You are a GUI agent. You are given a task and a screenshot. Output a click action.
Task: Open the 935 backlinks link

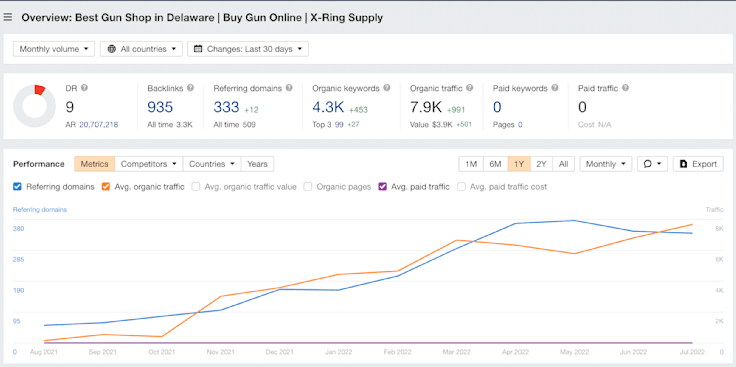[x=160, y=107]
